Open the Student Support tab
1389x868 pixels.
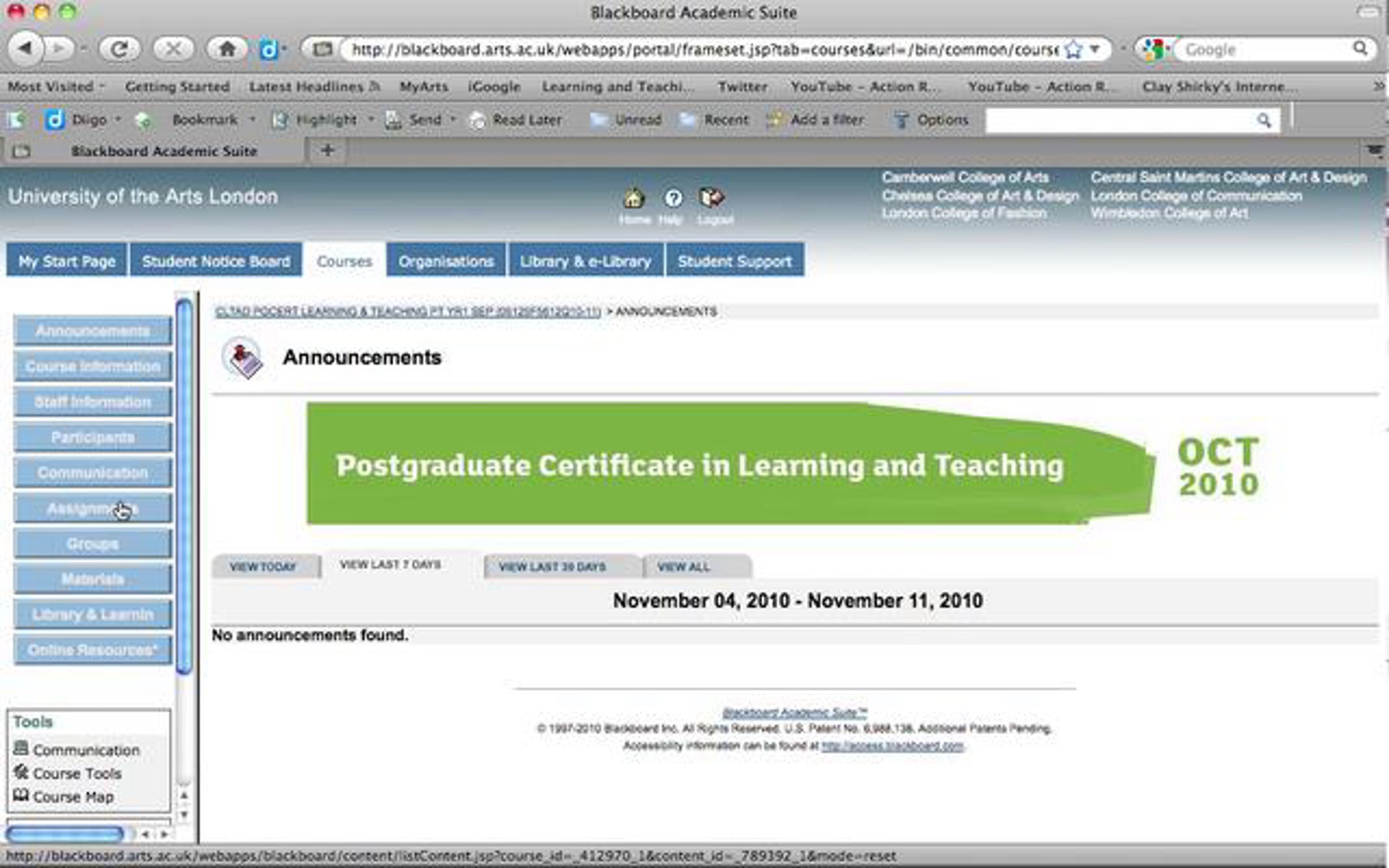[x=735, y=261]
